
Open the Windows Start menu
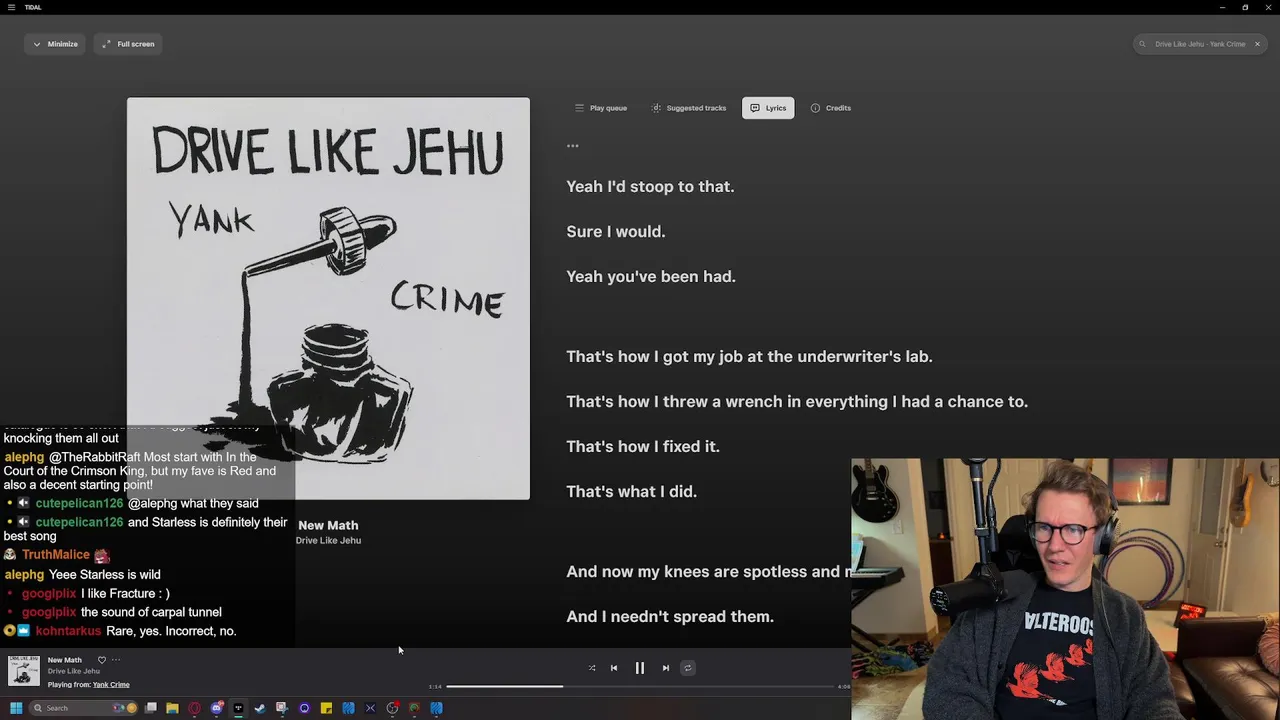point(16,708)
